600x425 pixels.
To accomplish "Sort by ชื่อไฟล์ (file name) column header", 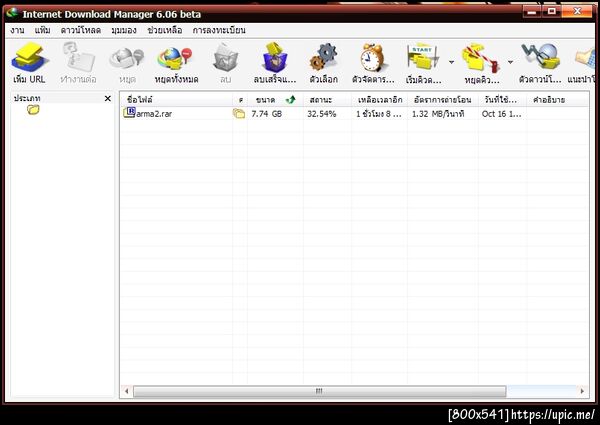I will [x=177, y=100].
